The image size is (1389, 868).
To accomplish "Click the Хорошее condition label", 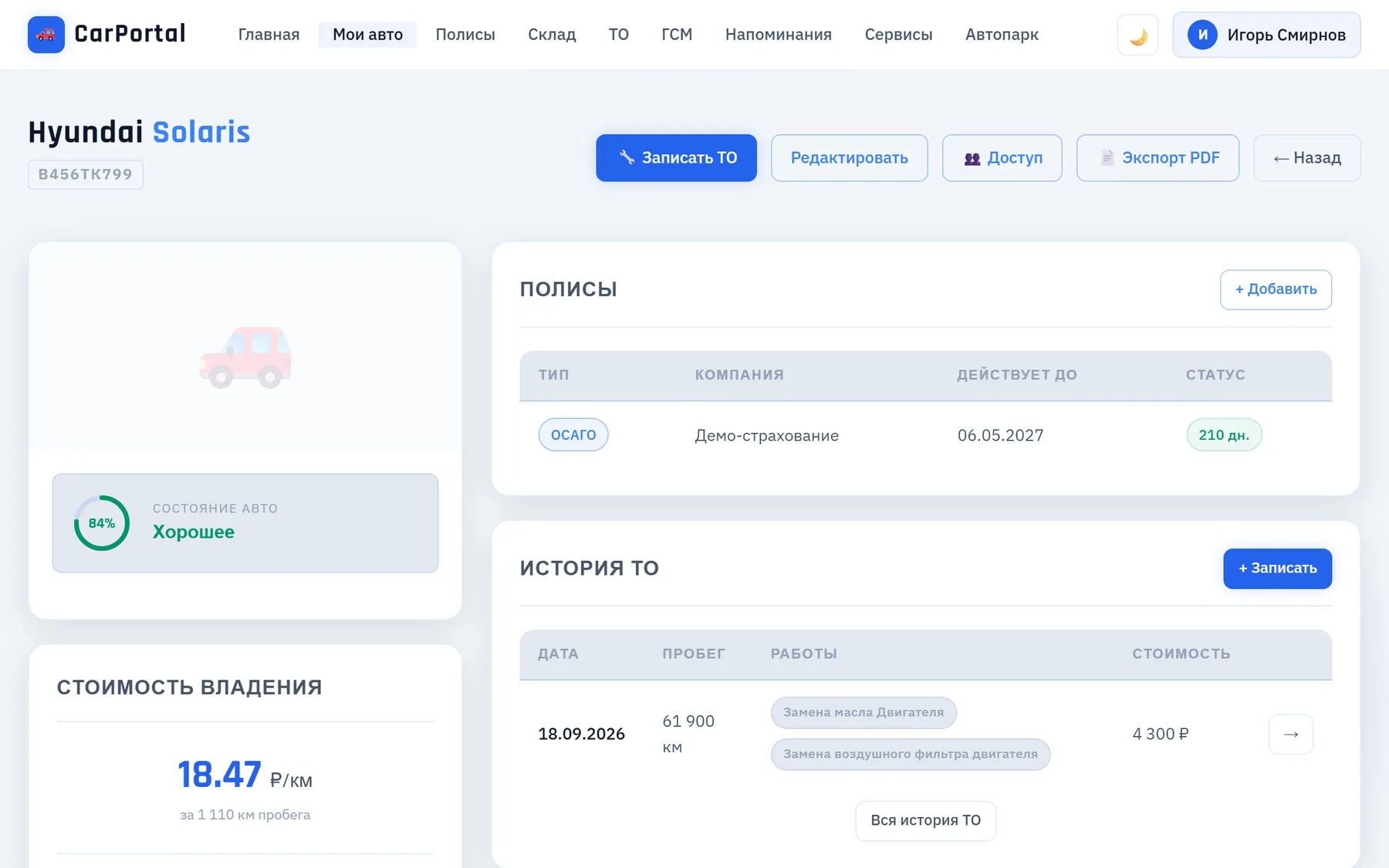I will point(194,532).
